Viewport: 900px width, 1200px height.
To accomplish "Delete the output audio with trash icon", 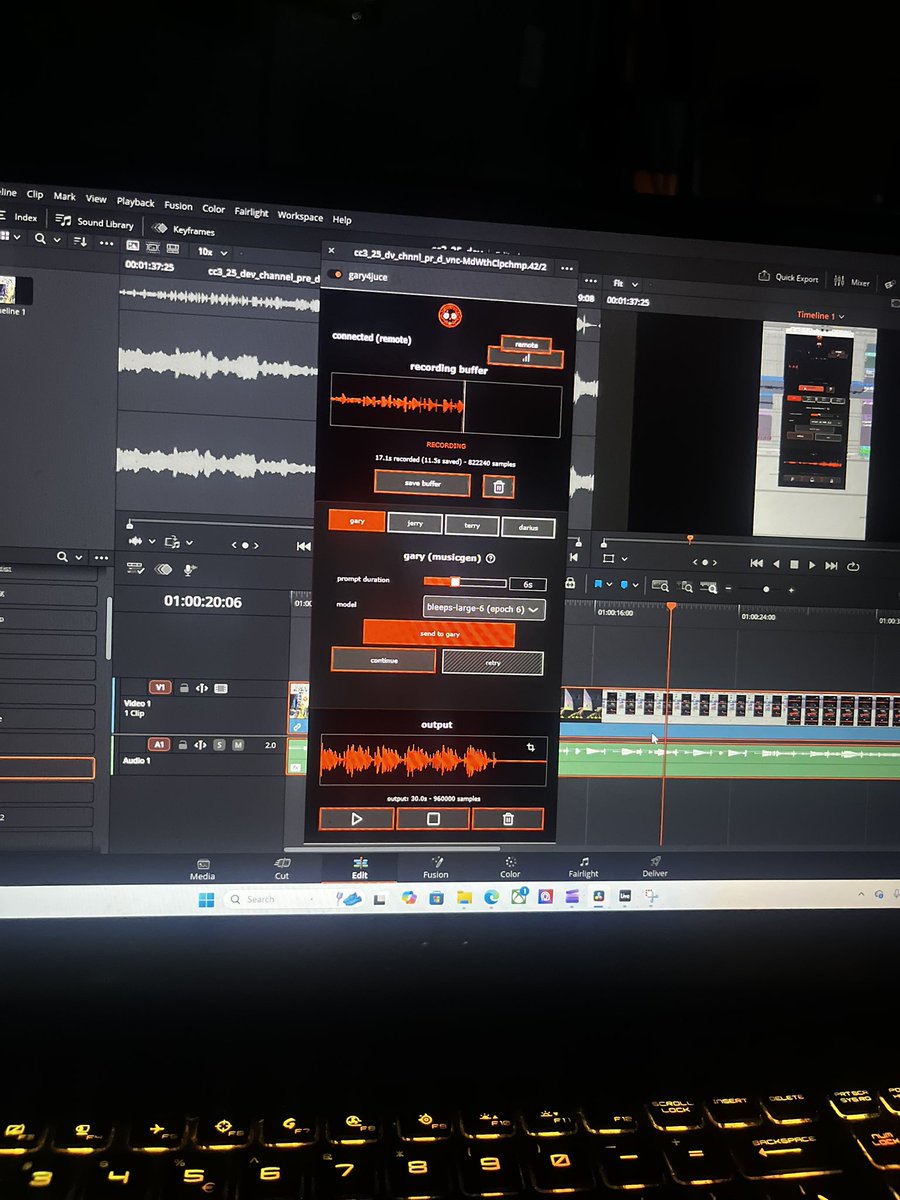I will point(508,819).
